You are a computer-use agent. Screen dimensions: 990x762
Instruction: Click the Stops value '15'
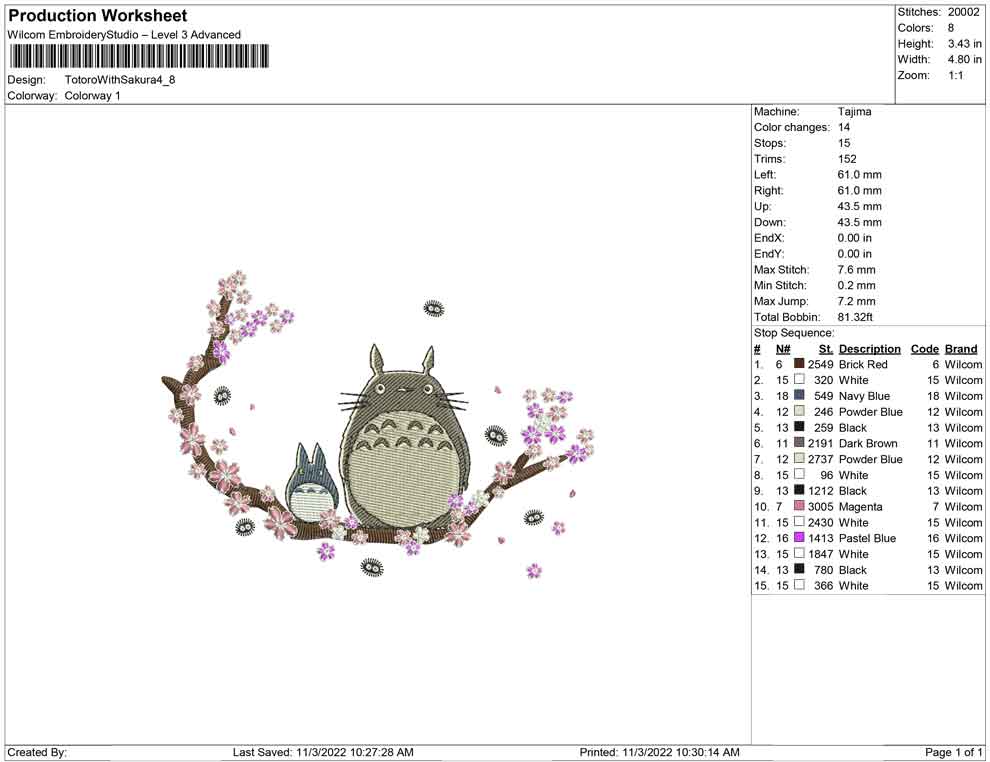click(x=844, y=143)
